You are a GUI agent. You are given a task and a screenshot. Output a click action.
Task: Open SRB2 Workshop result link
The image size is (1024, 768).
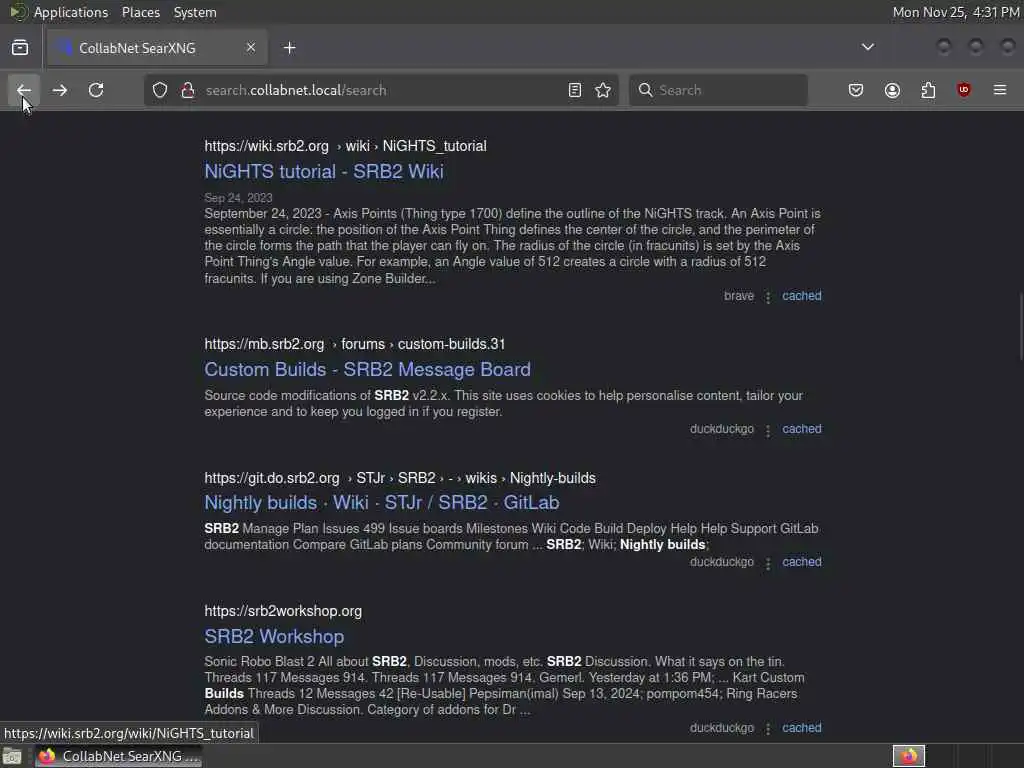pos(274,636)
